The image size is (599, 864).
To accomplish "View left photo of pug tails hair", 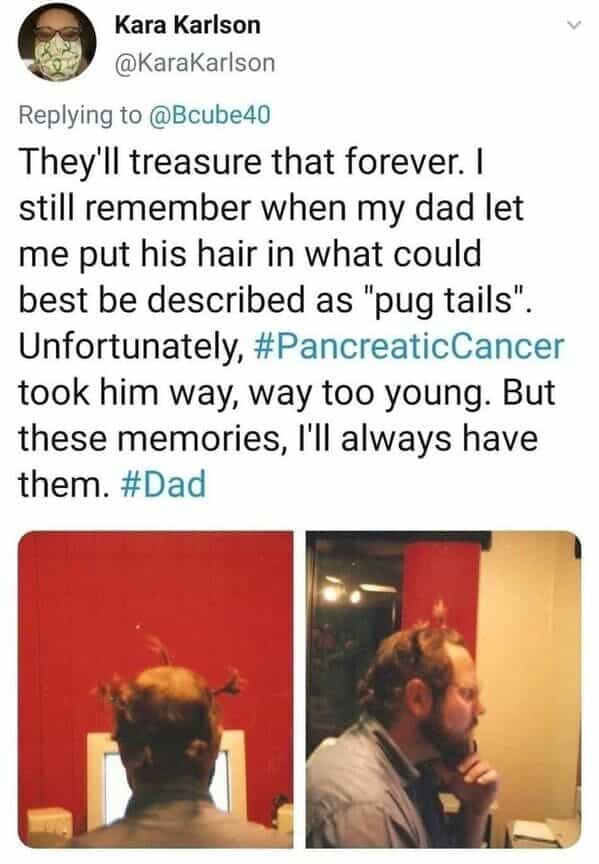I will click(155, 689).
